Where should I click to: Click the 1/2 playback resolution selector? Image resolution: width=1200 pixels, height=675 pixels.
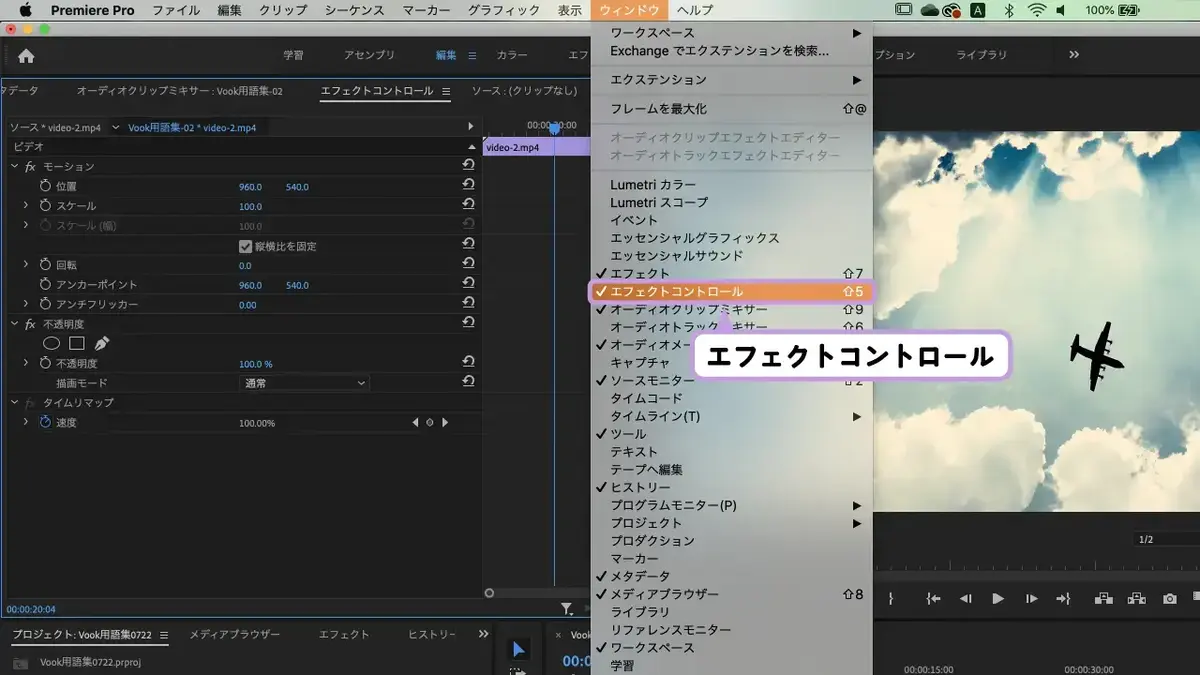coord(1166,540)
